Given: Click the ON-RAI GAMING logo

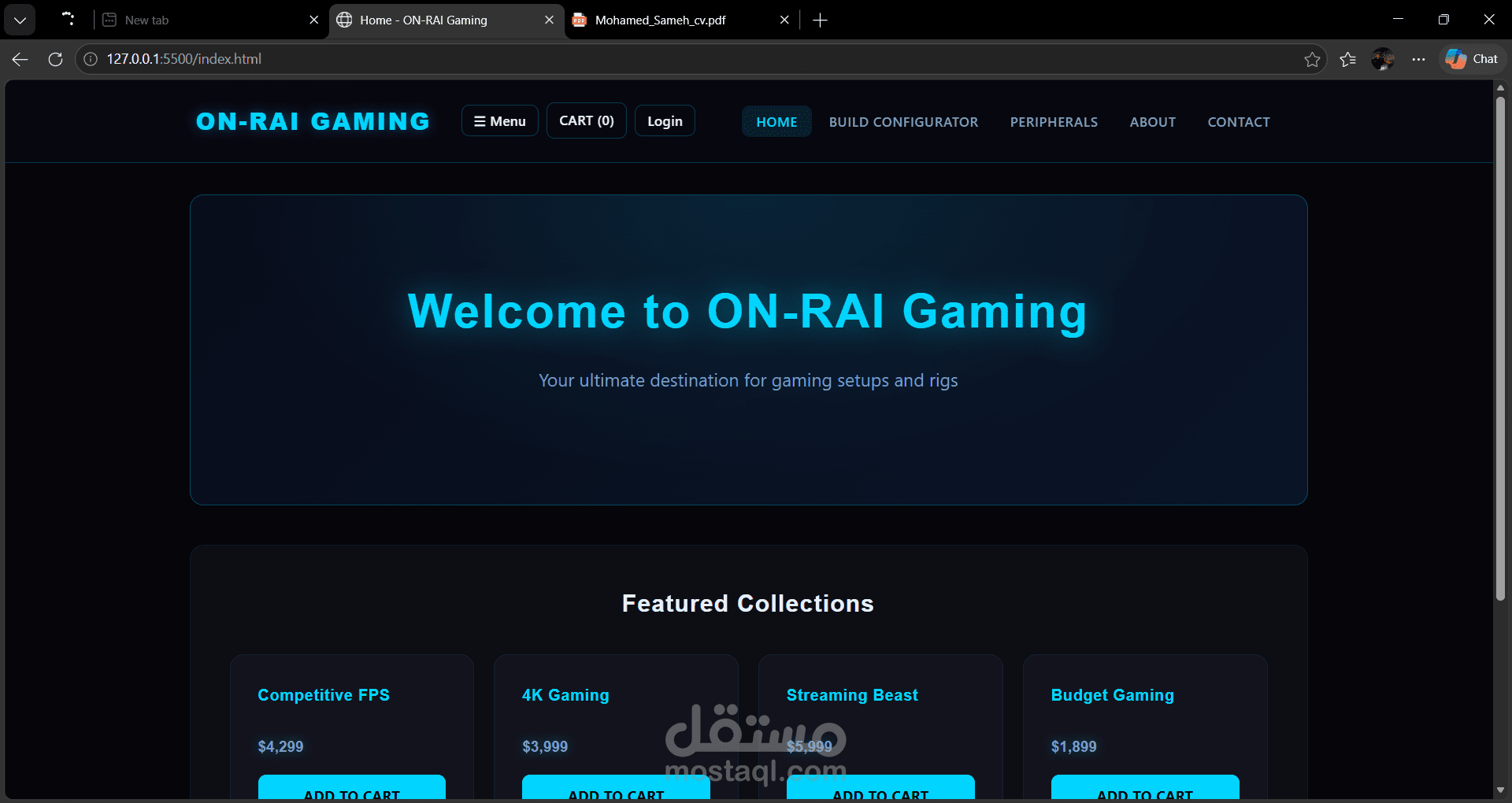Looking at the screenshot, I should [x=313, y=121].
